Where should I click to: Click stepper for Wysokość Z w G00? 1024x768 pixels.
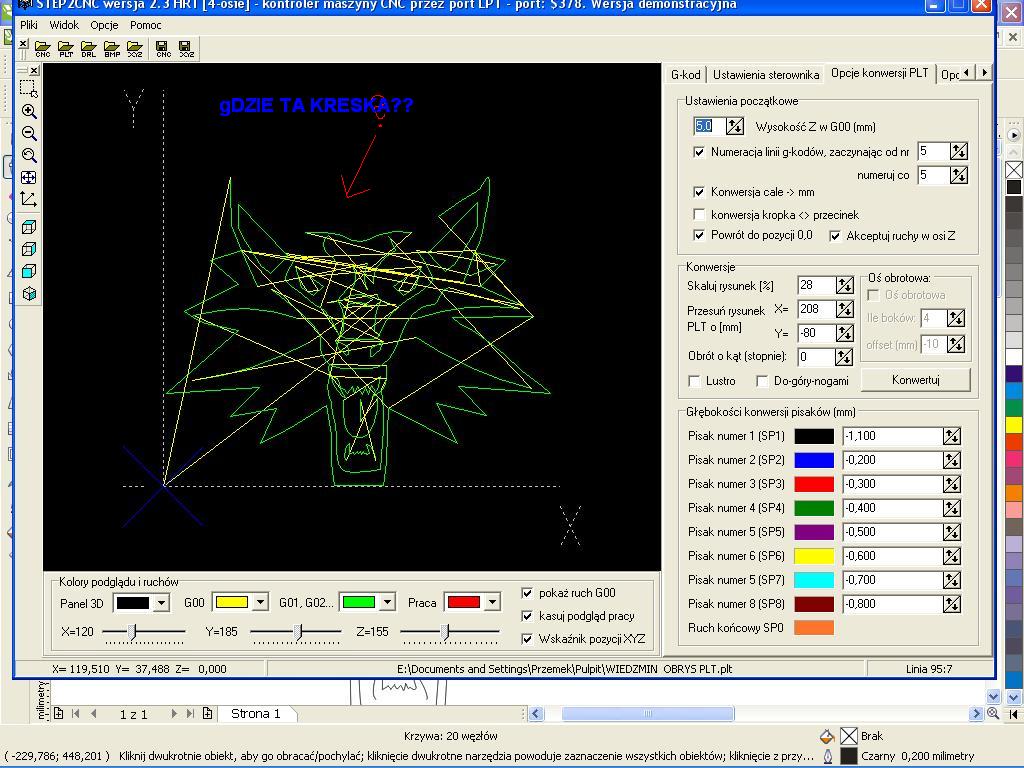(x=735, y=126)
